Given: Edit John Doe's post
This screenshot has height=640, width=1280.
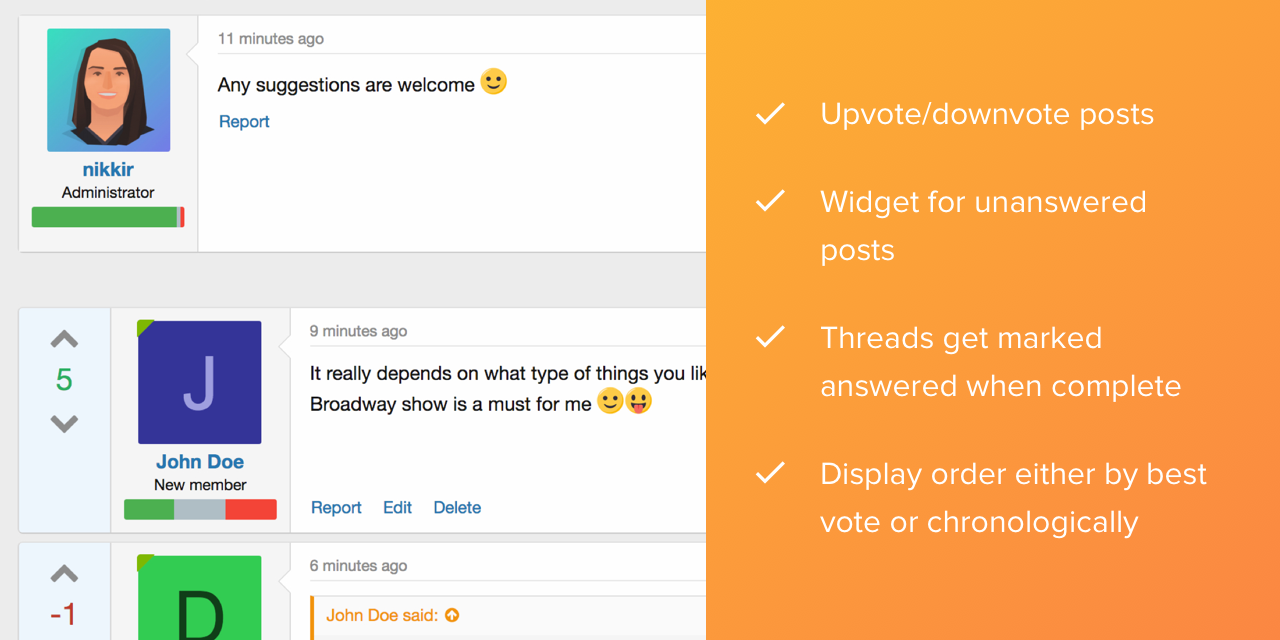Looking at the screenshot, I should click(397, 508).
